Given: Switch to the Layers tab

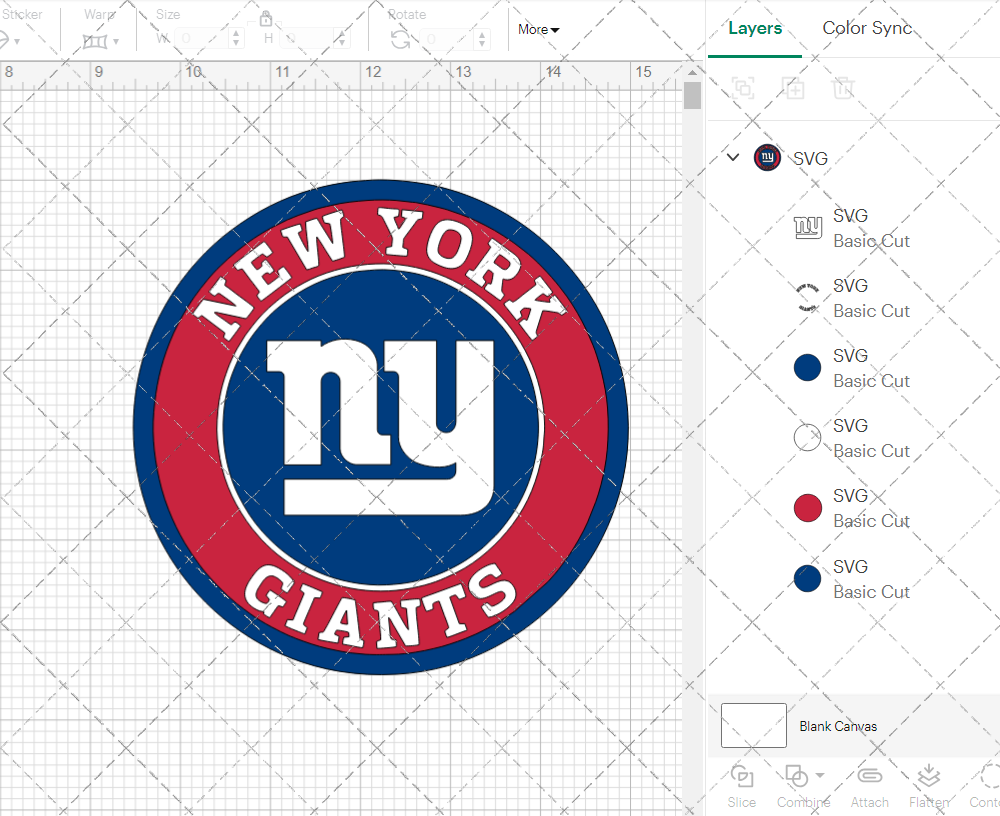Looking at the screenshot, I should tap(754, 29).
